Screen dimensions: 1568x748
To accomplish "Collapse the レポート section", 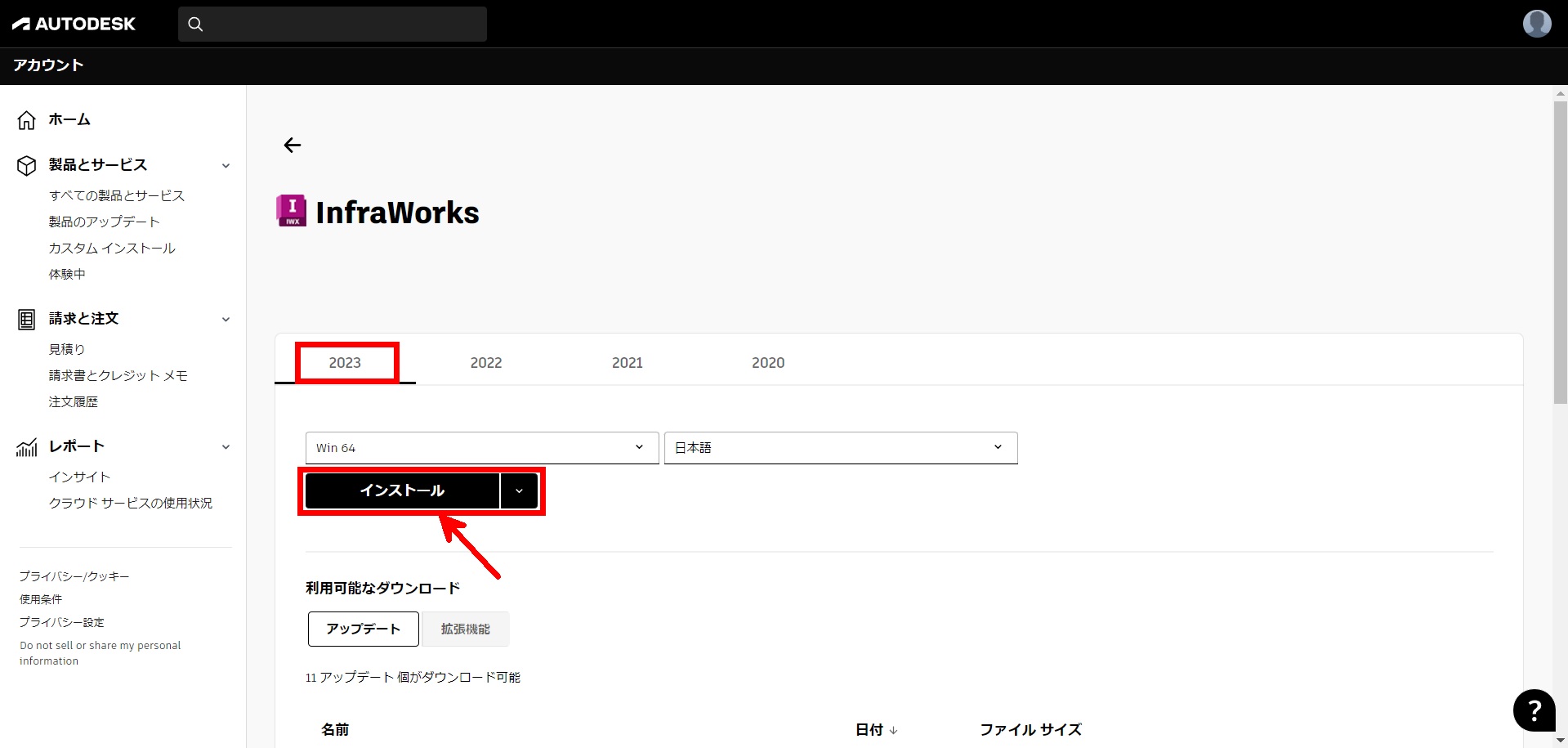I will [x=226, y=447].
